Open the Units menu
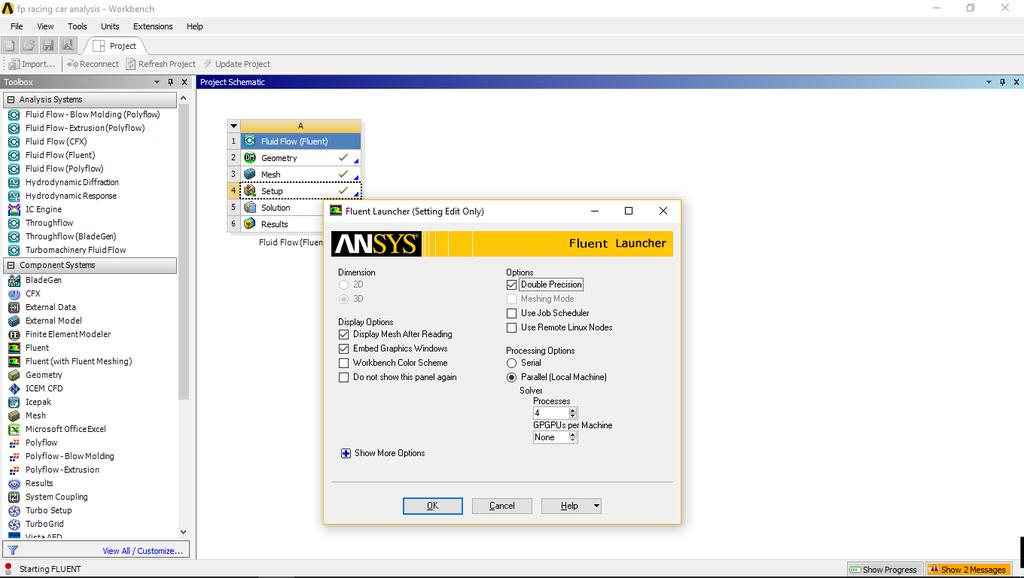This screenshot has width=1024, height=578. [x=110, y=26]
